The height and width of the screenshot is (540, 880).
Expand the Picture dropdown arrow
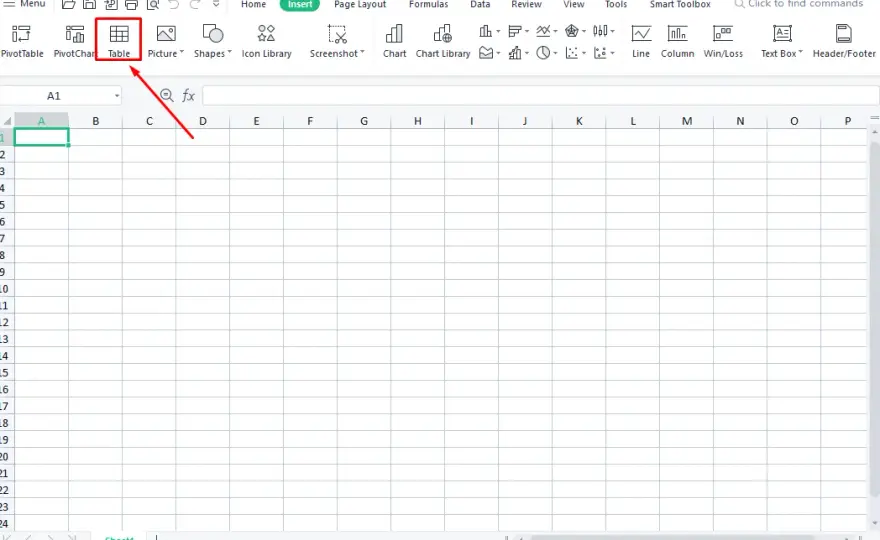(182, 52)
